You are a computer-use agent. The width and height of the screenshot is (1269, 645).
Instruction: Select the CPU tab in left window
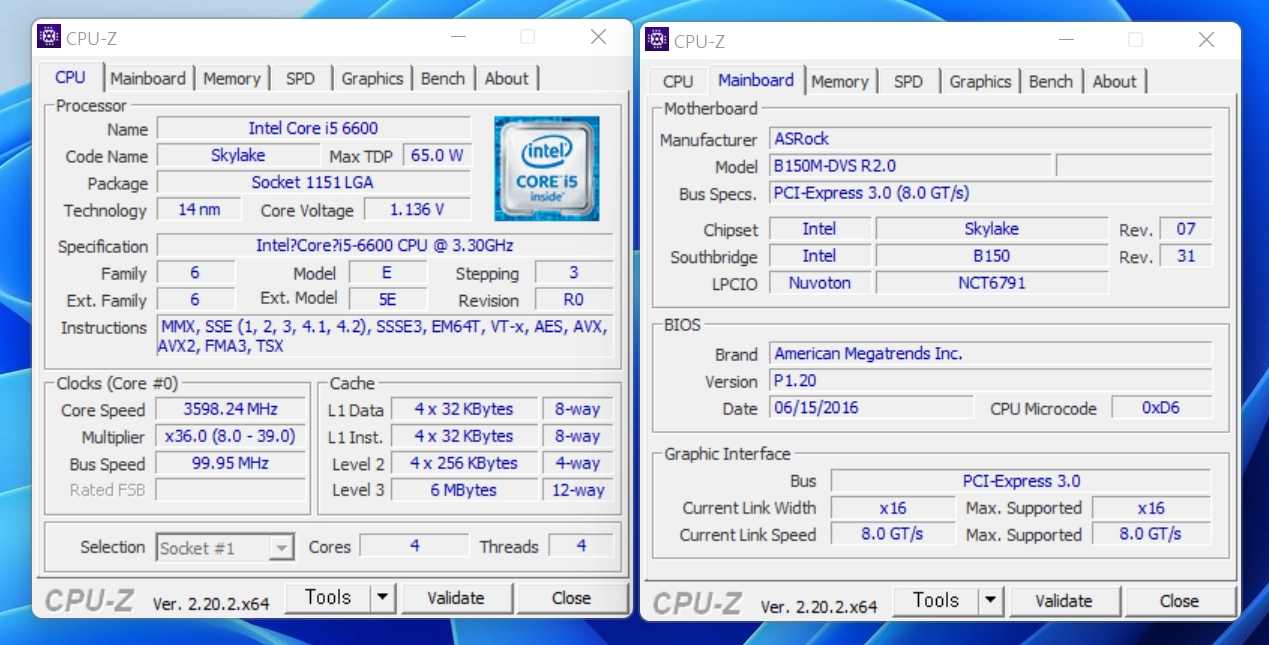(70, 77)
